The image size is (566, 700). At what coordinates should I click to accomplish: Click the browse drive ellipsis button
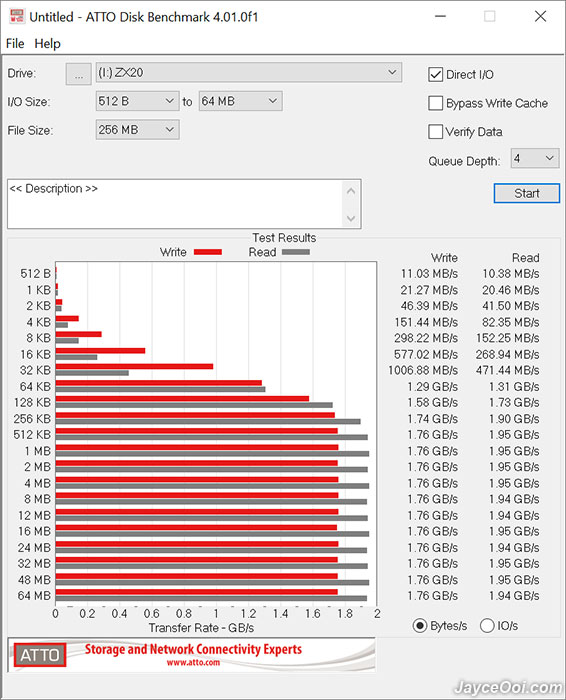click(79, 74)
